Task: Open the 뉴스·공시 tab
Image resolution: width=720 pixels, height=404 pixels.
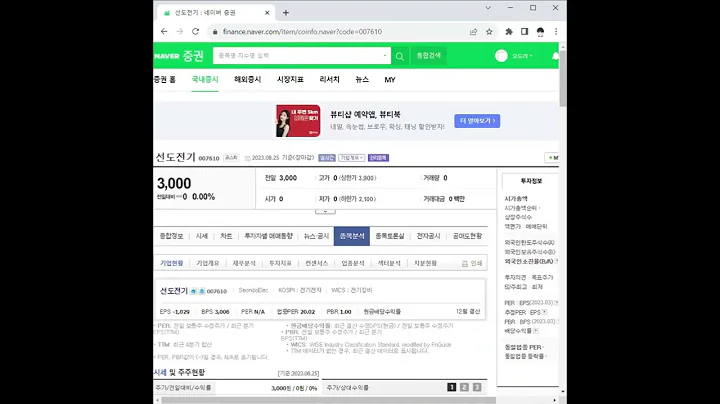Action: pyautogui.click(x=316, y=236)
